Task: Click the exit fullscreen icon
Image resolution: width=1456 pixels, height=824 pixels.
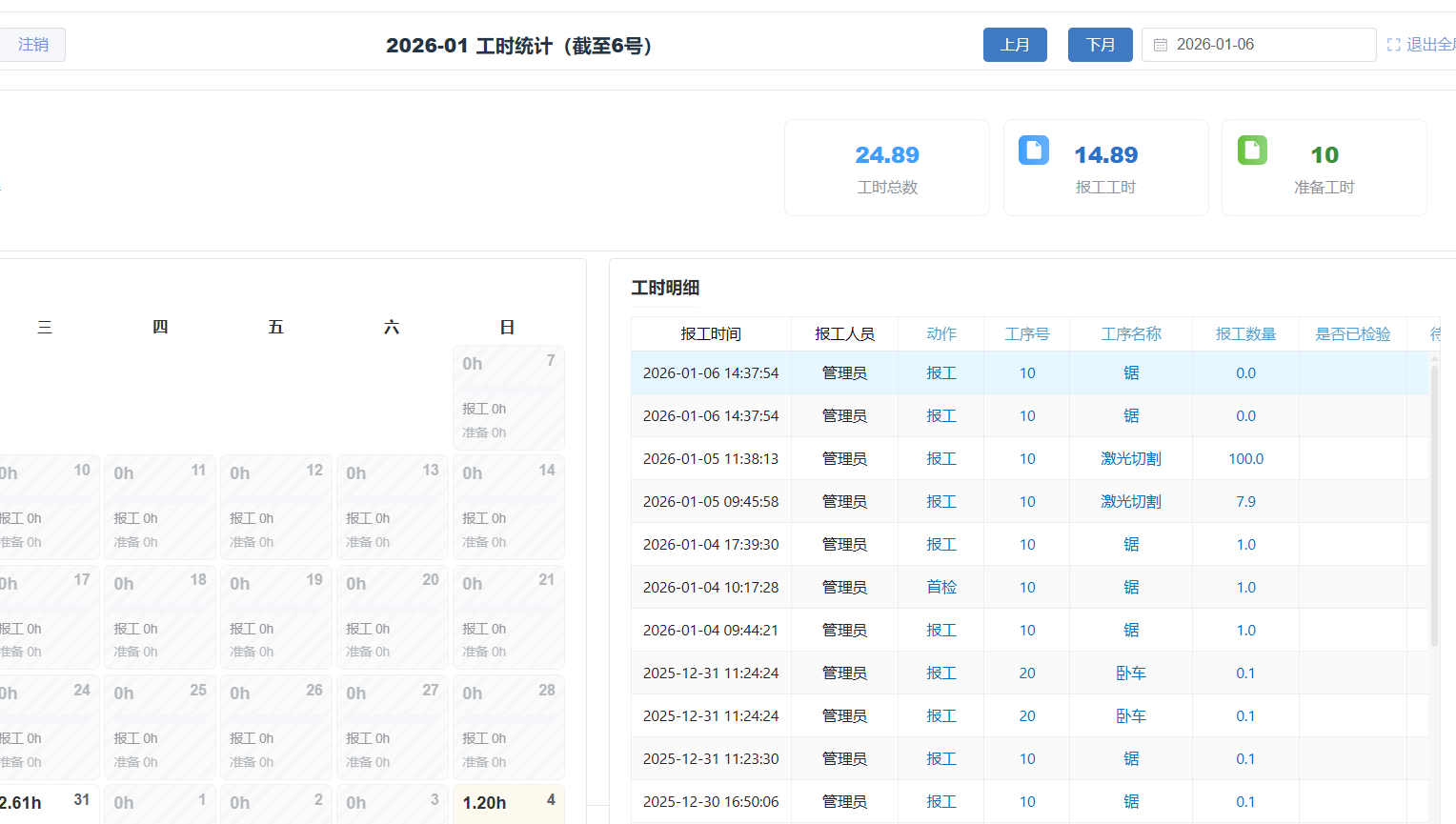Action: click(x=1393, y=45)
